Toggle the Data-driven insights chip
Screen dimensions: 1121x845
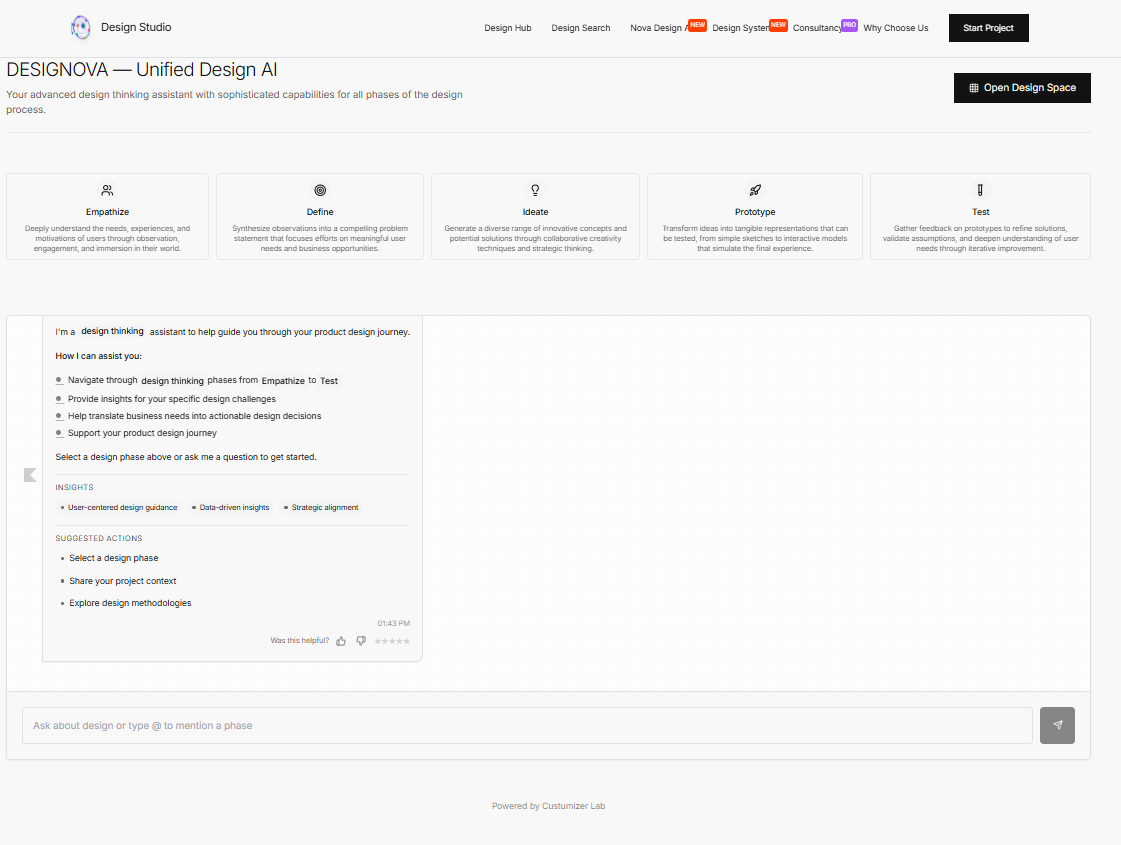[232, 507]
